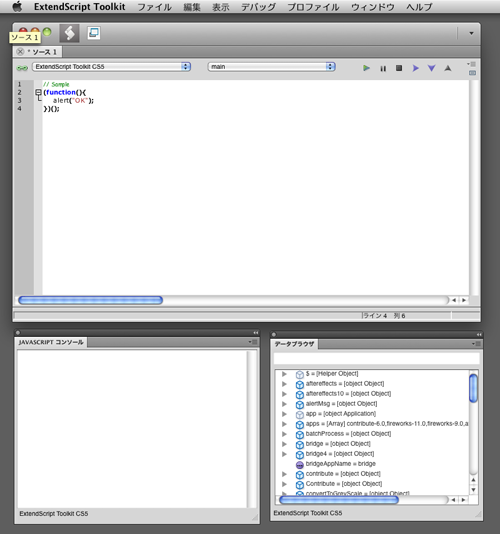500x534 pixels.
Task: Click the Run (play) debug button
Action: click(366, 68)
